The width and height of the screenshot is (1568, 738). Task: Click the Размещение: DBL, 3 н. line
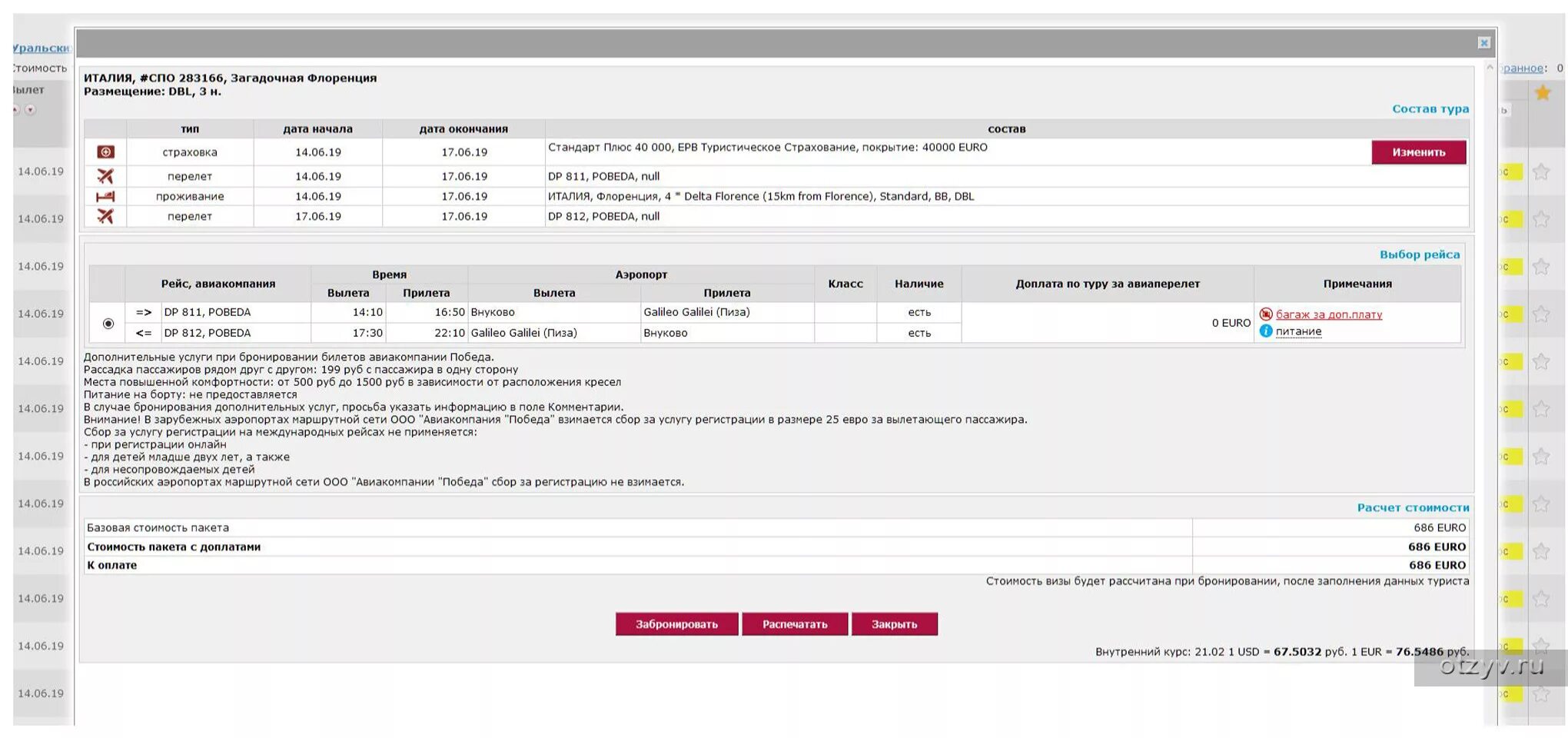click(152, 91)
